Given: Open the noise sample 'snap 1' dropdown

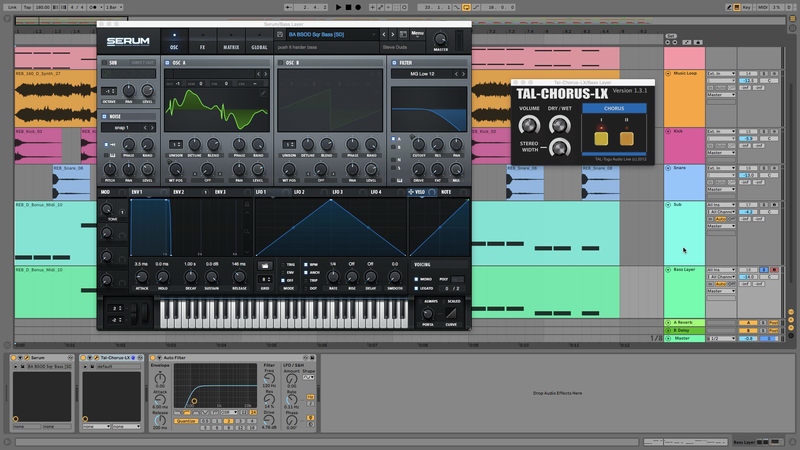Looking at the screenshot, I should click(122, 128).
